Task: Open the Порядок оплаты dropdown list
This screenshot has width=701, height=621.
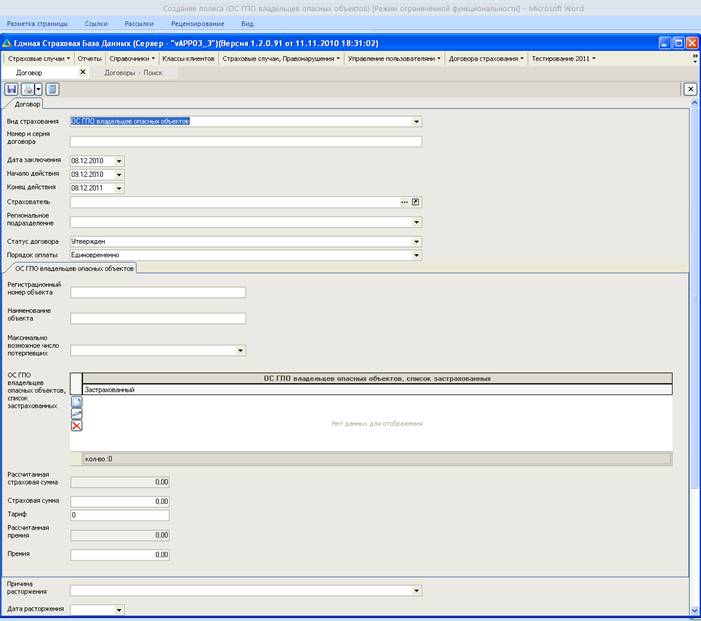Action: tap(416, 255)
